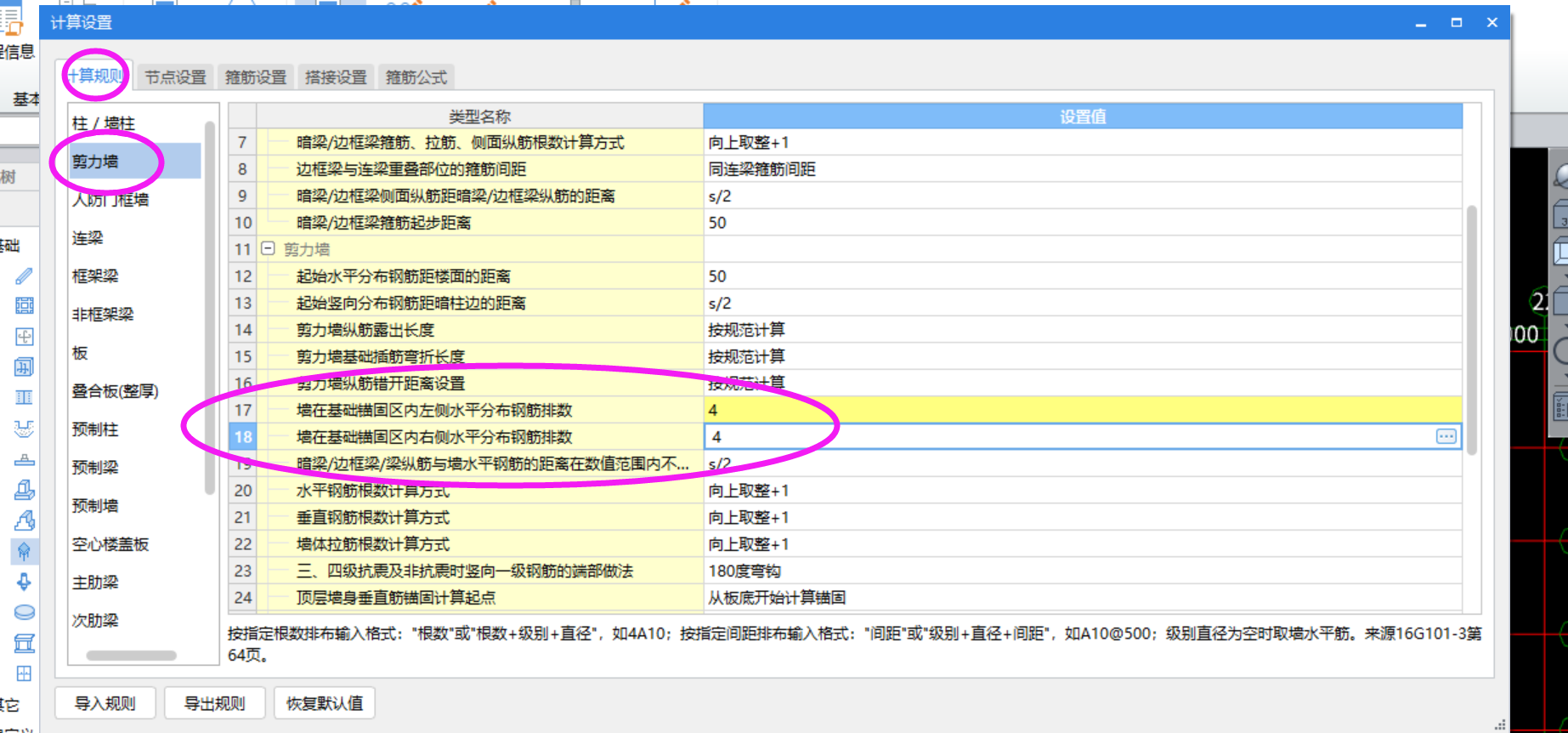Click row 7 value 向上取整+1

click(1083, 142)
